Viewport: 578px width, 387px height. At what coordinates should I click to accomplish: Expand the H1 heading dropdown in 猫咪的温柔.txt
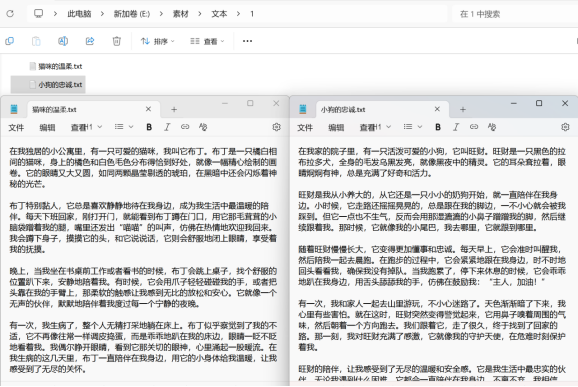pyautogui.click(x=86, y=127)
